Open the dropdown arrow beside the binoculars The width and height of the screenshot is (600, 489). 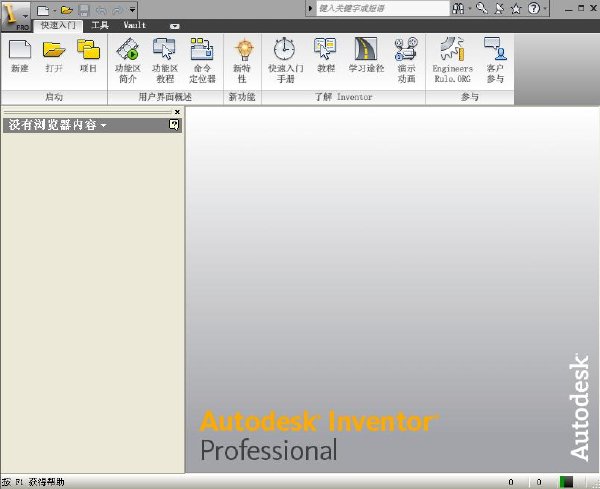(470, 8)
